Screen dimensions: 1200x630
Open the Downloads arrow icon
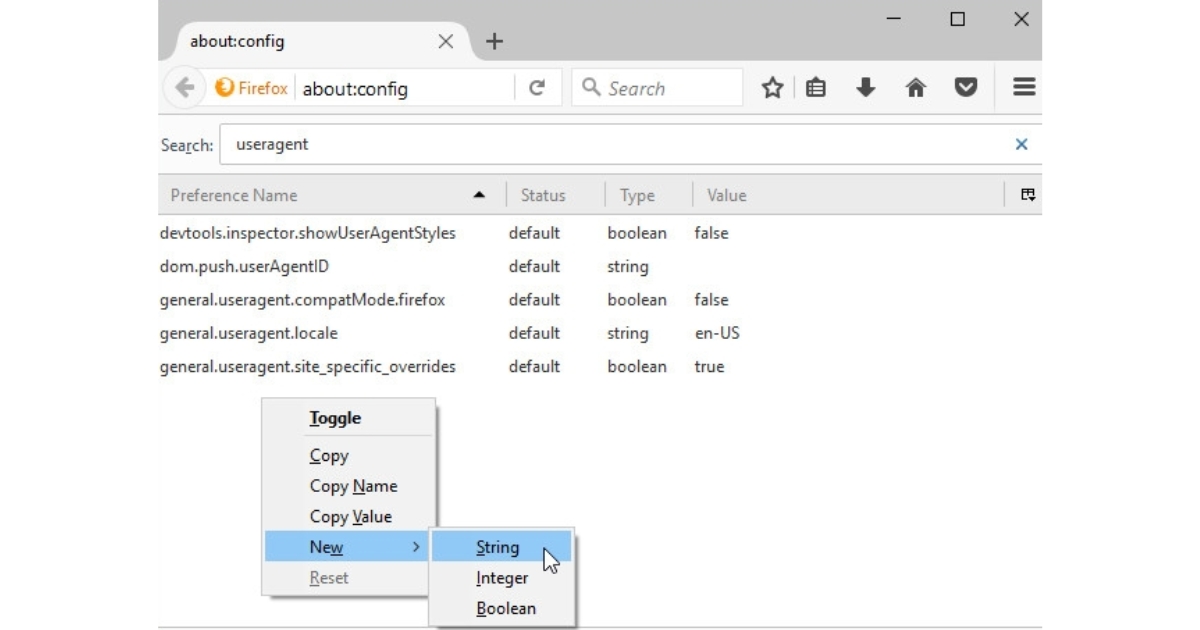click(865, 88)
